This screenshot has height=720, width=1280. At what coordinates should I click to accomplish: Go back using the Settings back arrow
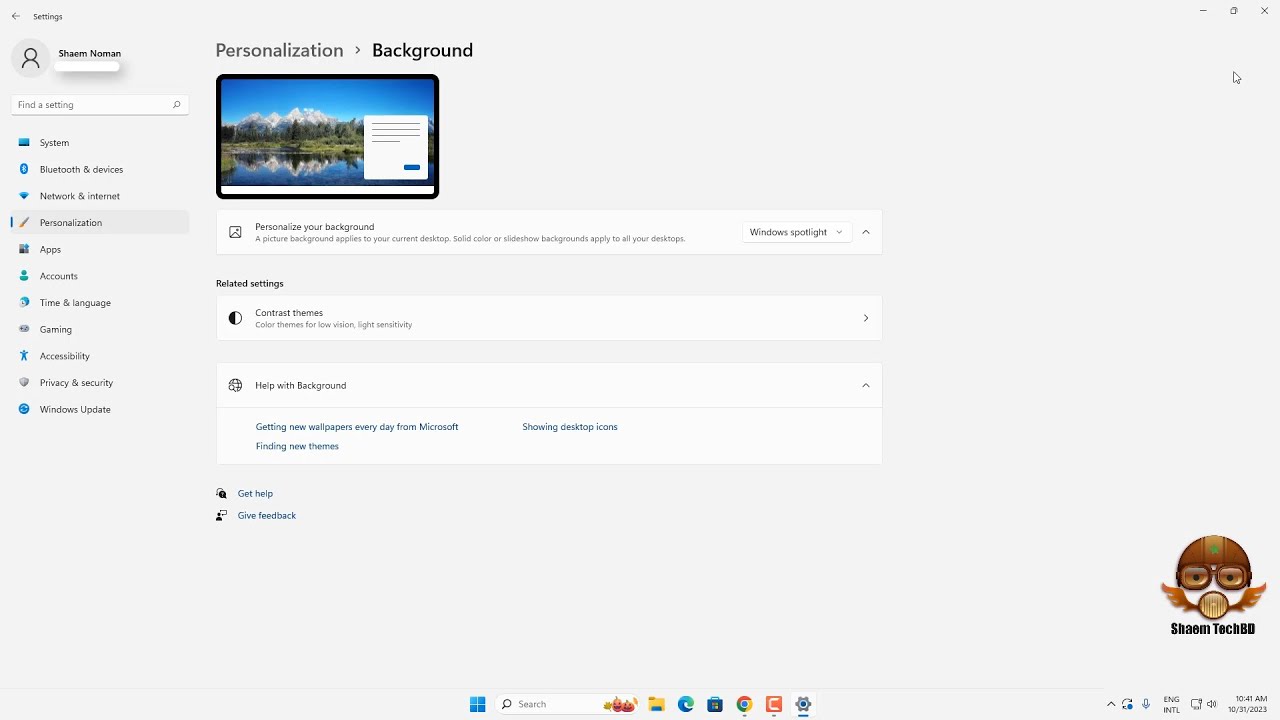point(16,16)
